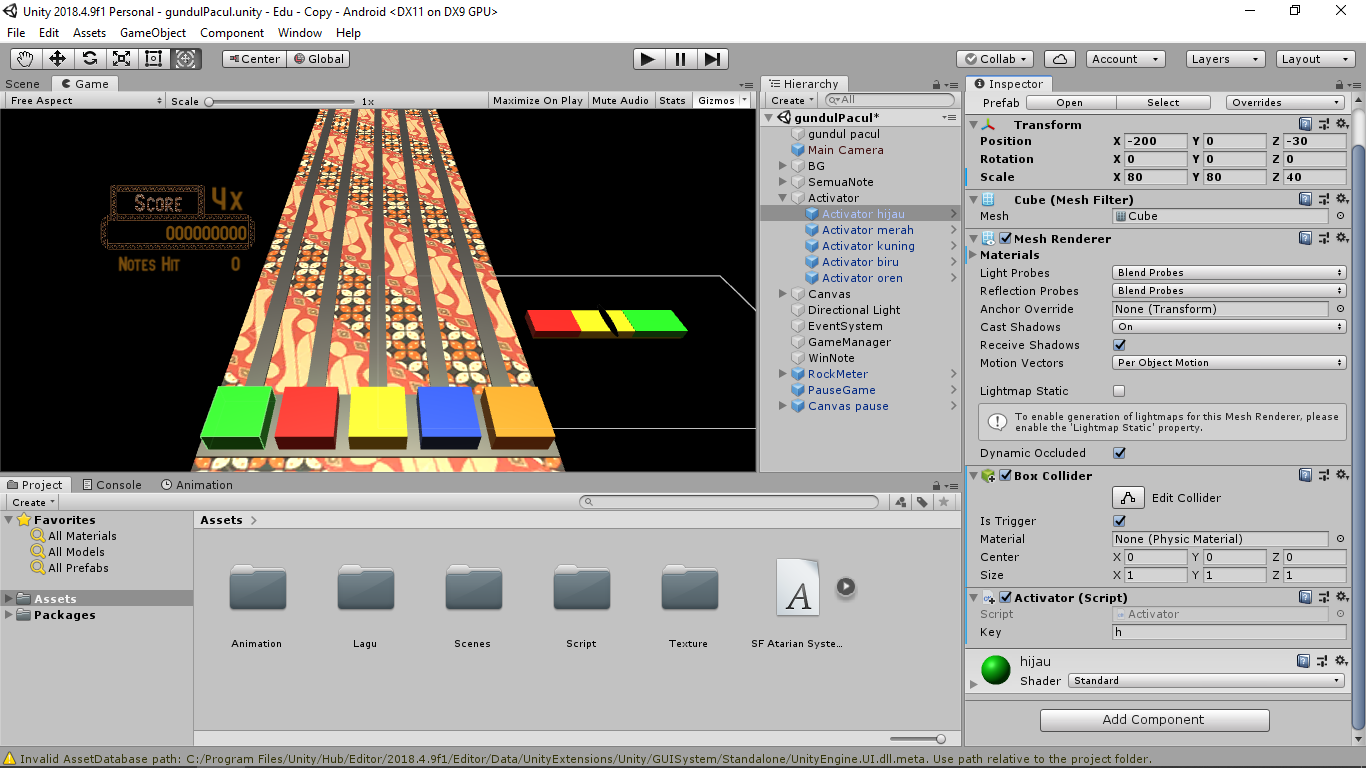Toggle the Box Collider enabled checkbox
This screenshot has height=768, width=1366.
point(1005,475)
